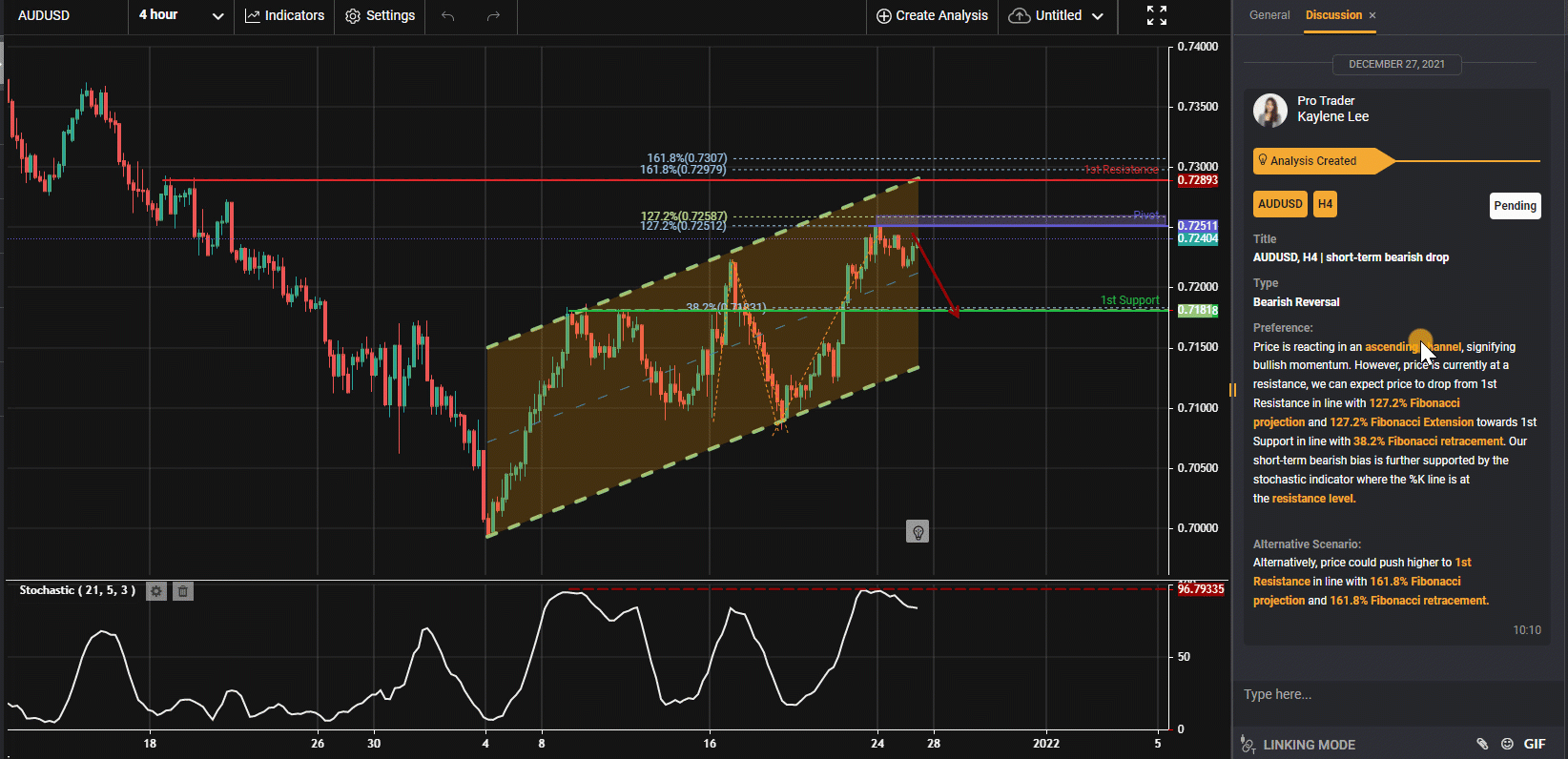Open the emoji picker

(1507, 744)
